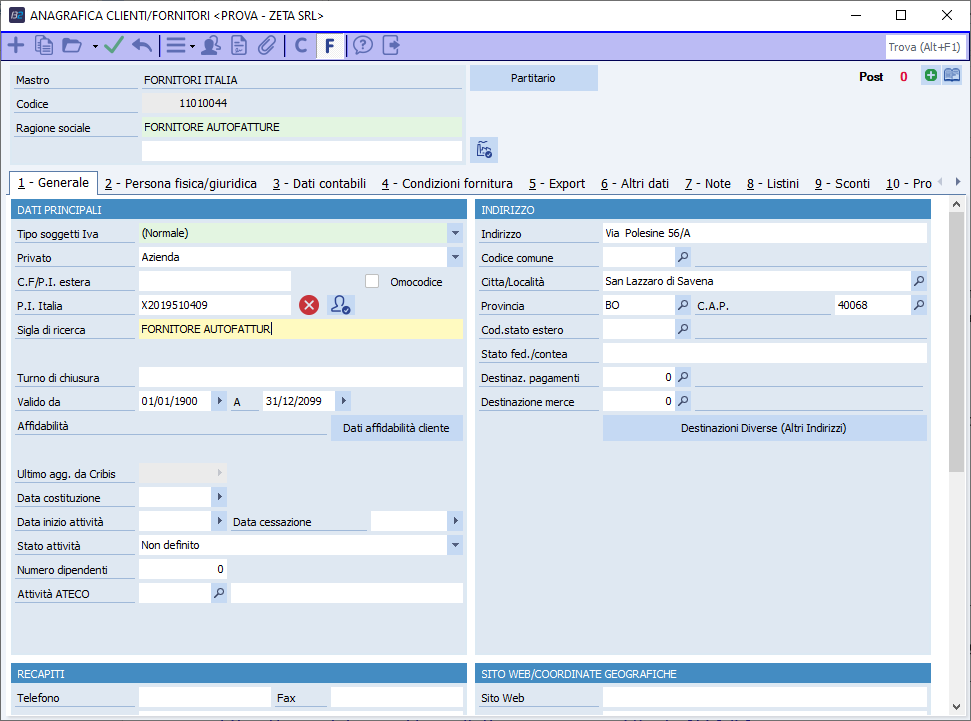Toggle the Omocodice checkbox
The height and width of the screenshot is (721, 971).
coord(372,281)
